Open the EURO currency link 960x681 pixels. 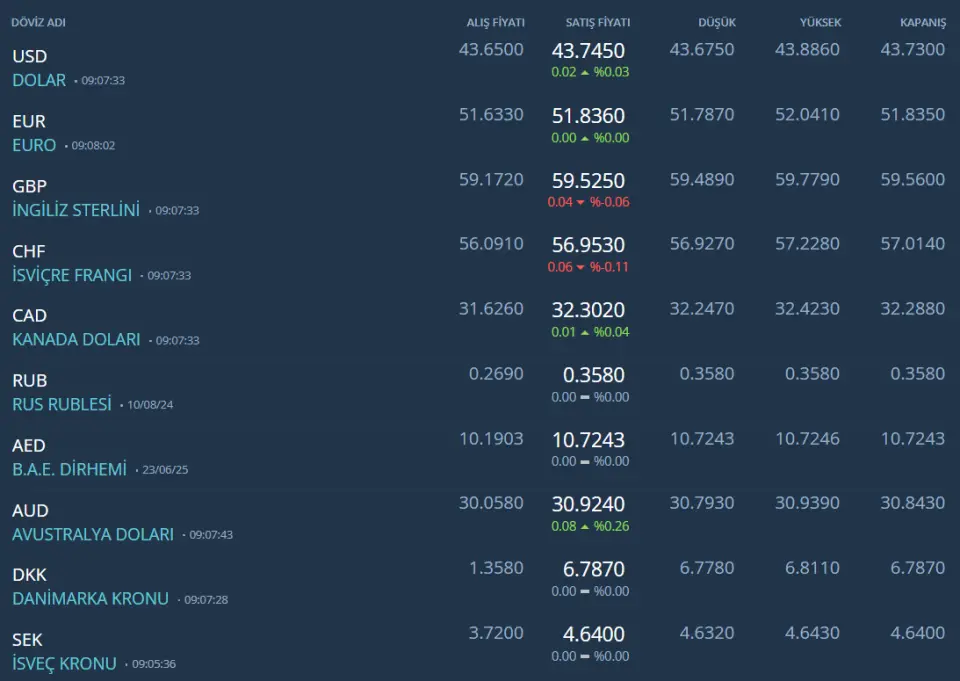click(x=34, y=145)
